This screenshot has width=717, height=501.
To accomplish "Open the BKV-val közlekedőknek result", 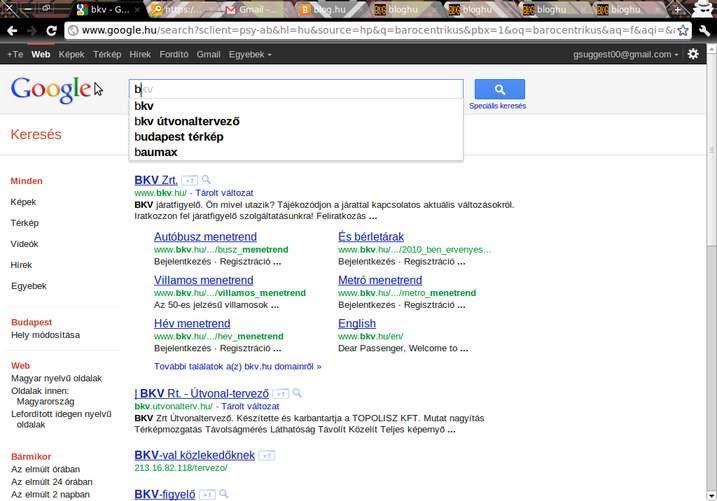I will [x=194, y=456].
